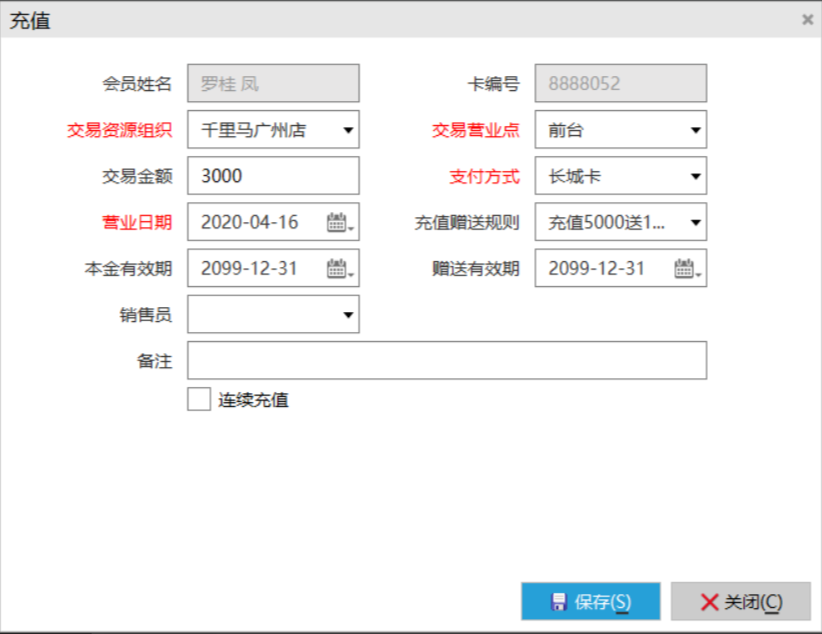The height and width of the screenshot is (634, 822).
Task: Open the 支付方式 dropdown showing 长城卡
Action: pyautogui.click(x=695, y=176)
